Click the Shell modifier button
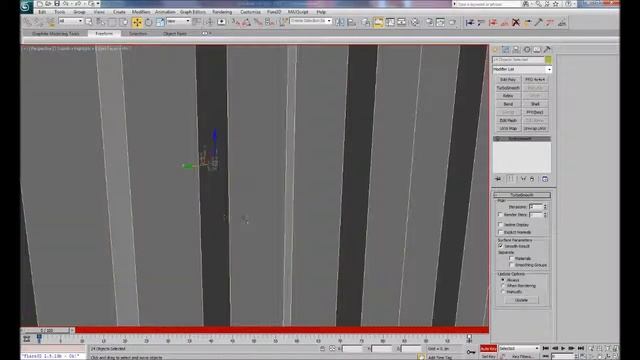 [535, 104]
